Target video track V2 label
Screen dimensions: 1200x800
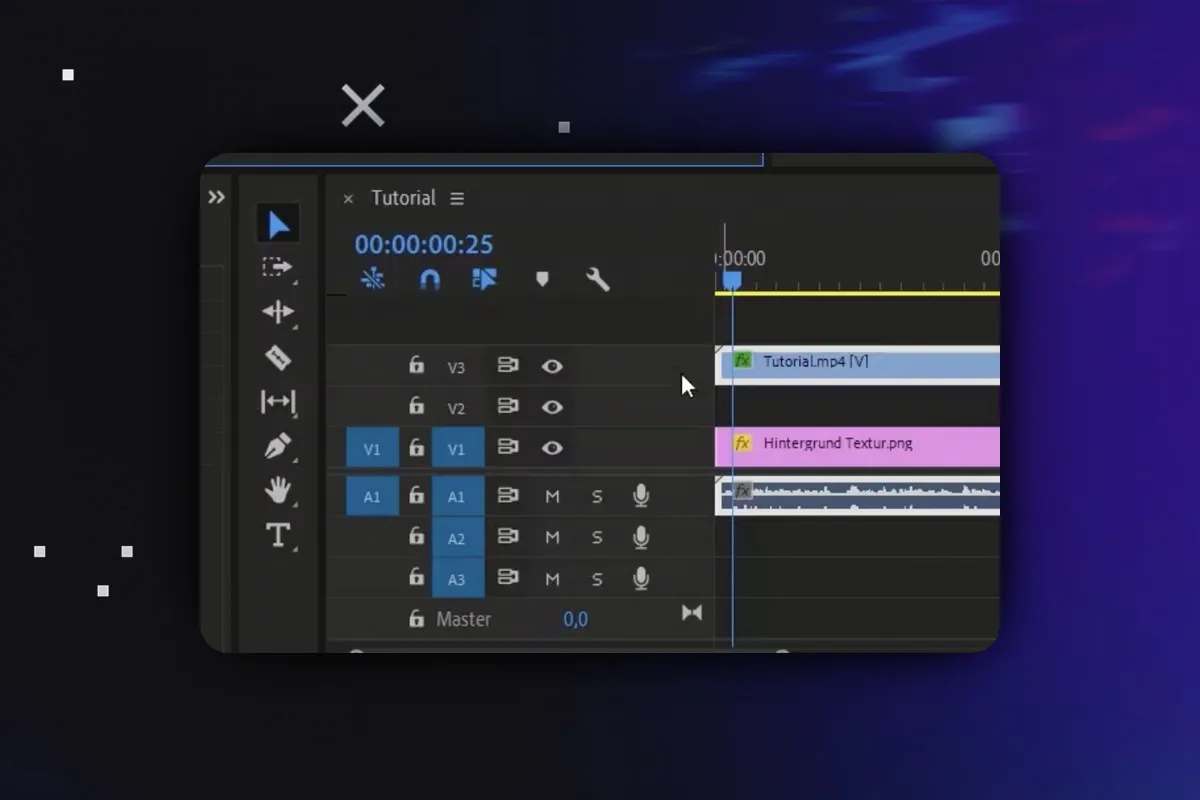(x=456, y=408)
